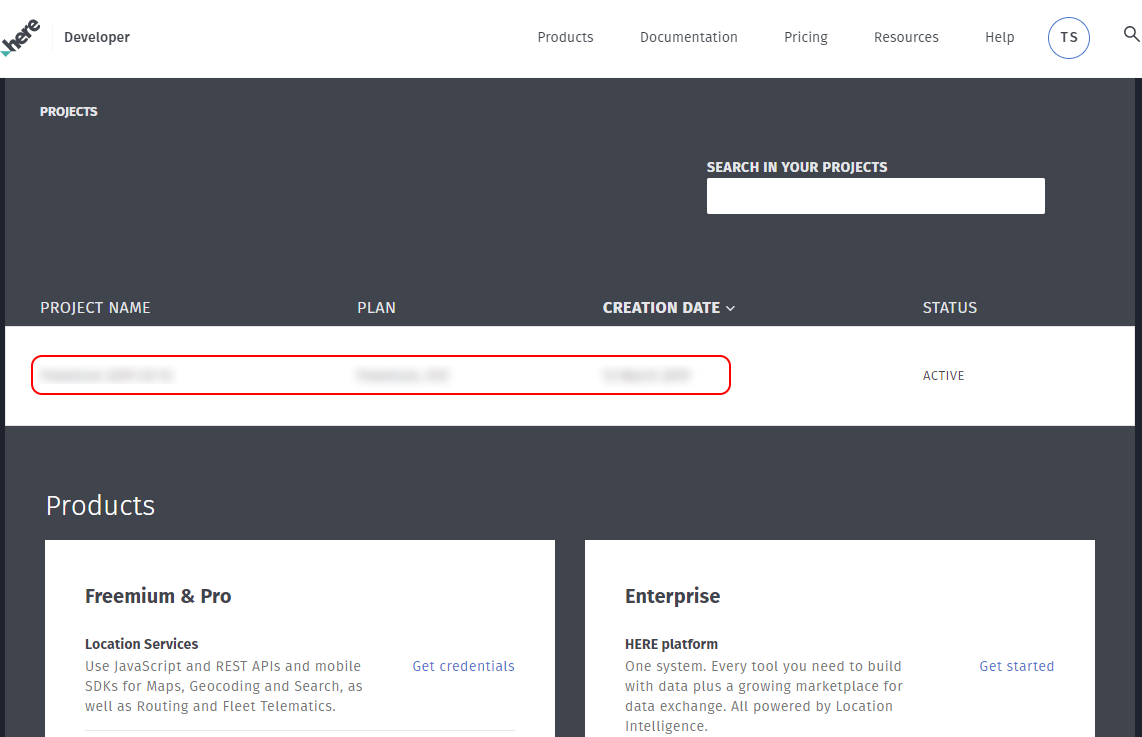Image resolution: width=1142 pixels, height=737 pixels.
Task: Sort projects by Plan column header
Action: click(376, 308)
